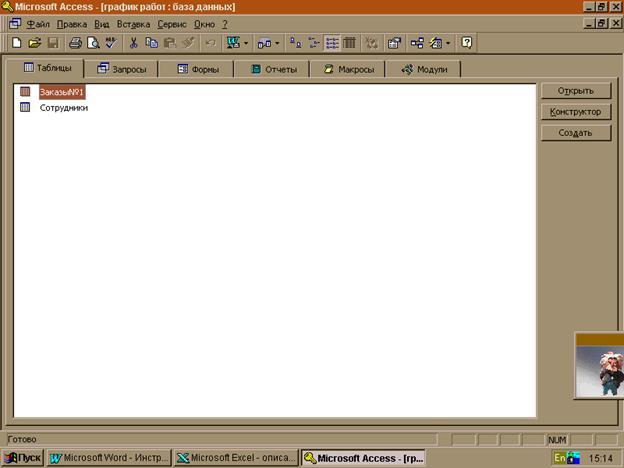This screenshot has width=624, height=468.
Task: Toggle the Details view toolbar button
Action: pos(349,43)
